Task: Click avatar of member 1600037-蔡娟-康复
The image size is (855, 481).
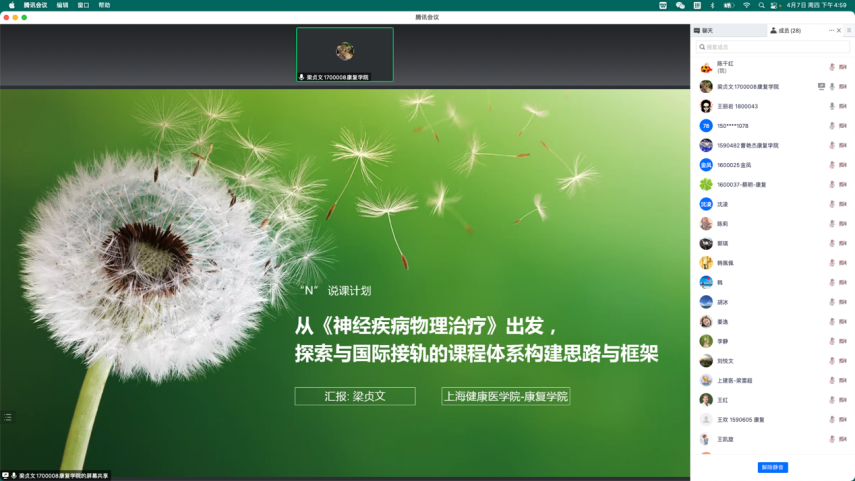Action: click(706, 185)
